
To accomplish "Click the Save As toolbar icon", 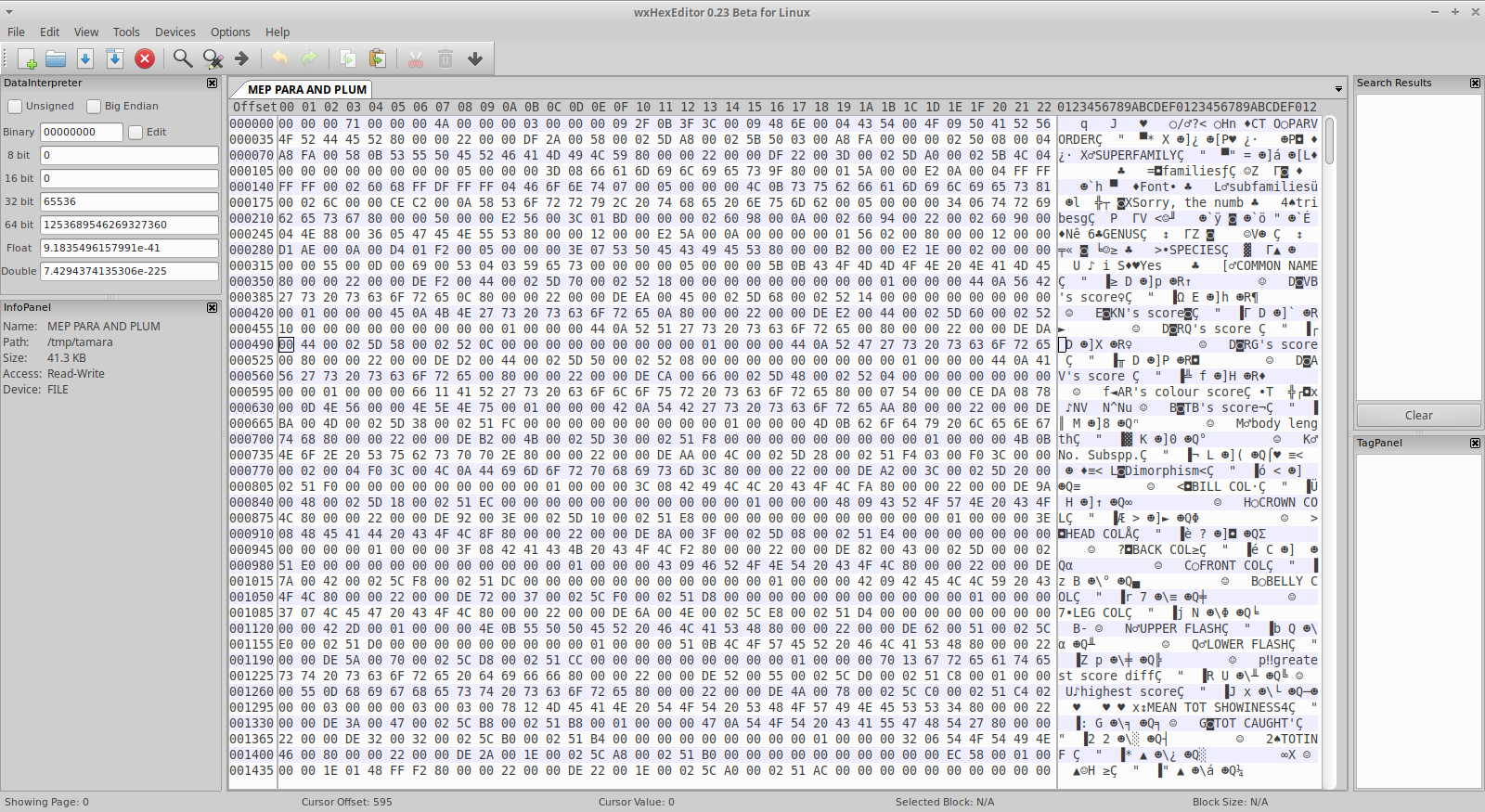I will tap(115, 59).
